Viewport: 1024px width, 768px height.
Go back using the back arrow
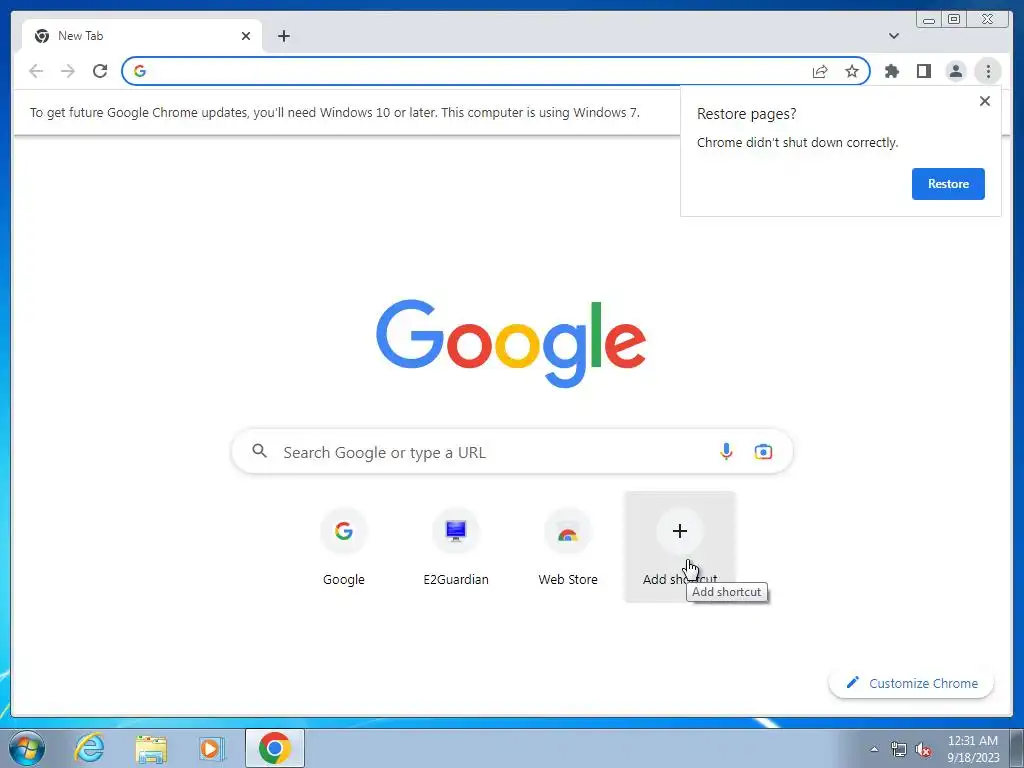point(36,71)
